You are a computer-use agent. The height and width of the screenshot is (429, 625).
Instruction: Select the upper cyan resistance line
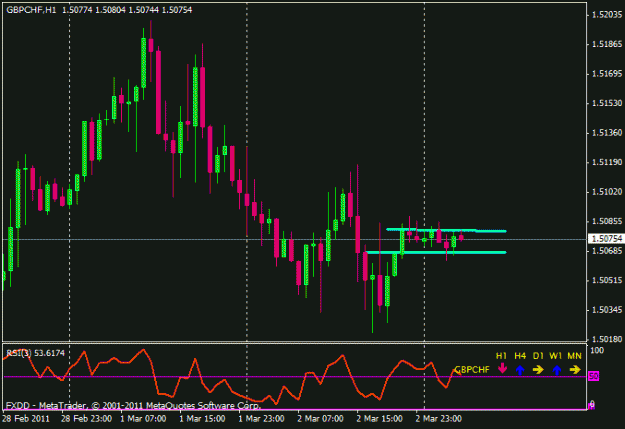[446, 230]
